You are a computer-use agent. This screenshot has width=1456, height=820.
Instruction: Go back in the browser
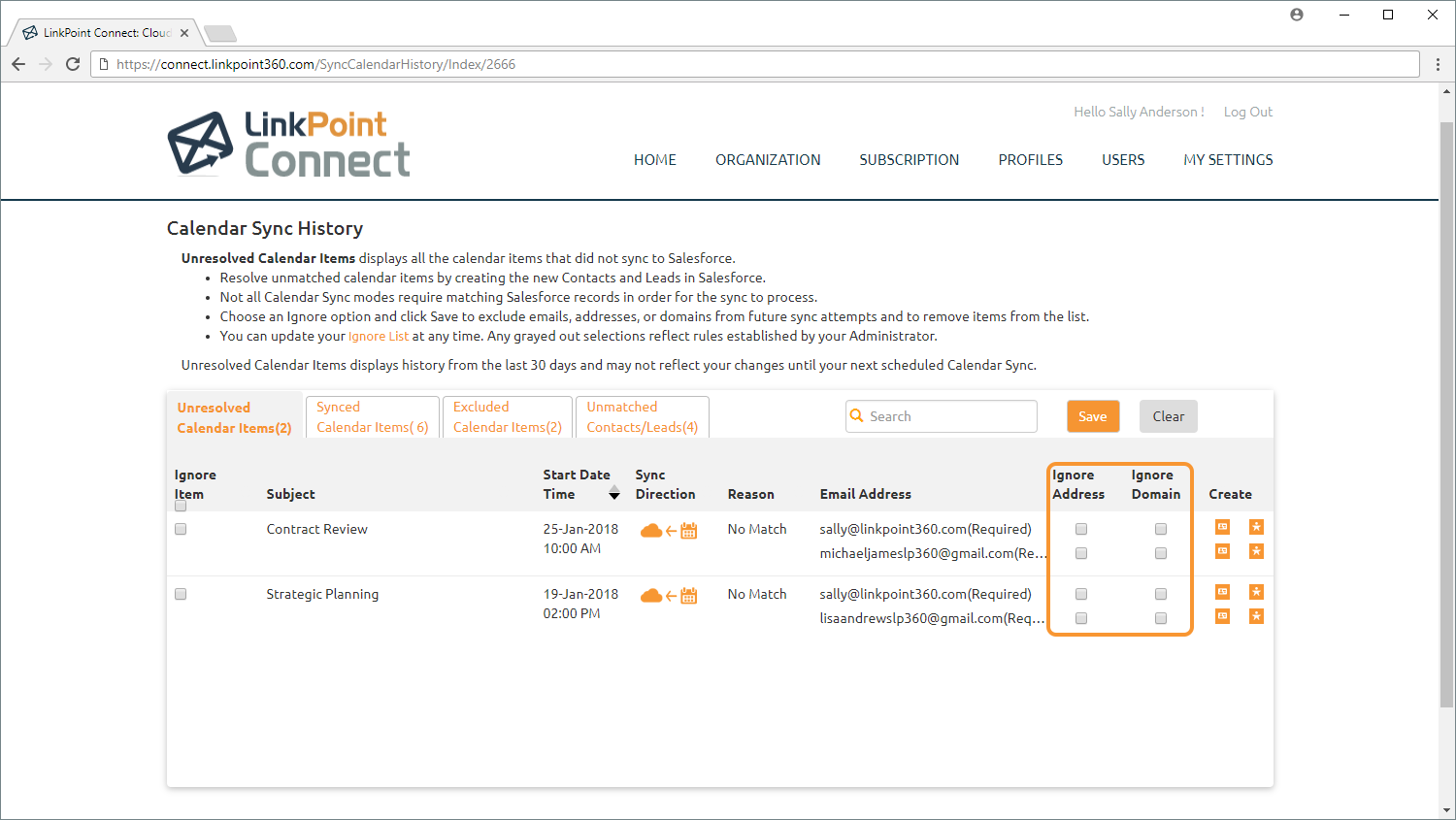pos(18,64)
